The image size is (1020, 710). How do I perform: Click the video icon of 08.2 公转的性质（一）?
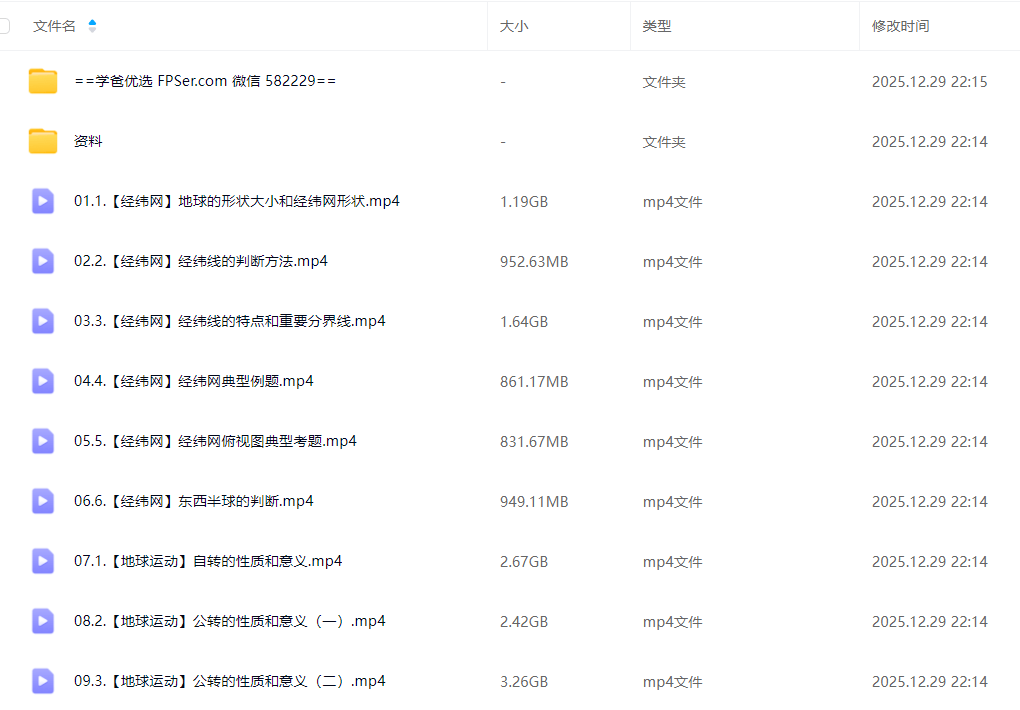point(42,621)
